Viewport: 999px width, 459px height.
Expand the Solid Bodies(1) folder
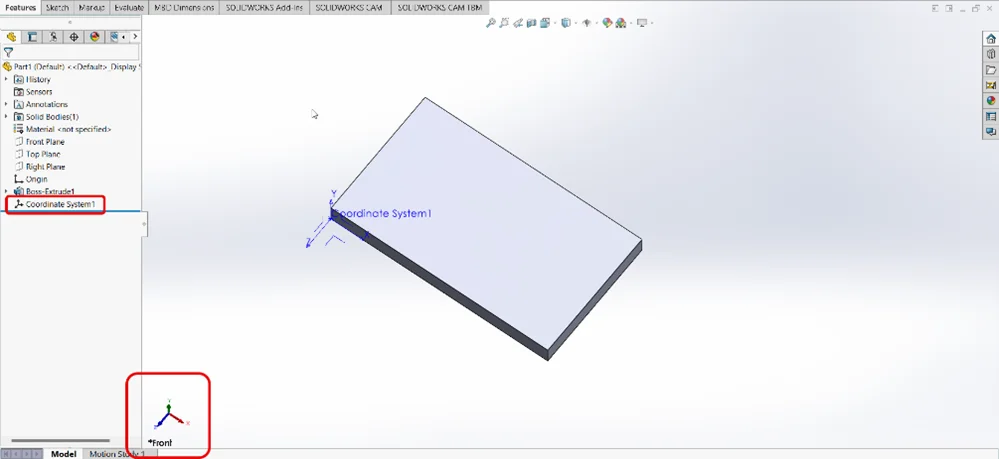tap(6, 117)
